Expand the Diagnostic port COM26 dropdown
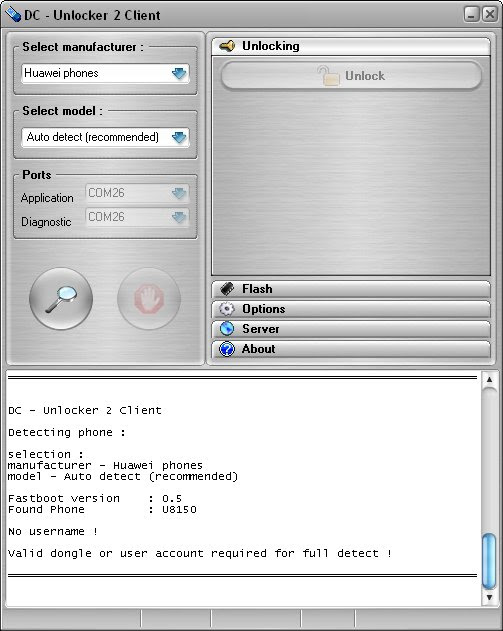This screenshot has height=631, width=503. coord(179,217)
